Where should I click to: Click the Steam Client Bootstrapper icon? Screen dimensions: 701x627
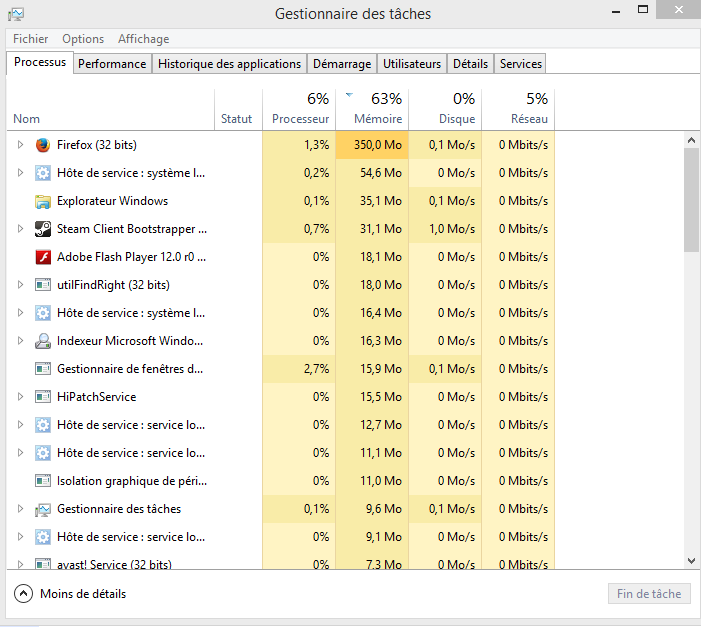[43, 229]
